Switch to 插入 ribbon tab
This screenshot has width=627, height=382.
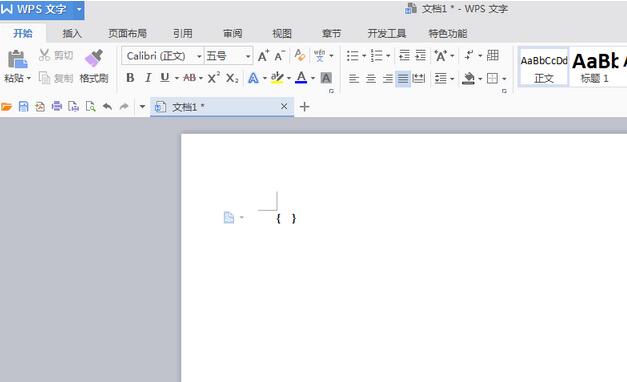[72, 34]
